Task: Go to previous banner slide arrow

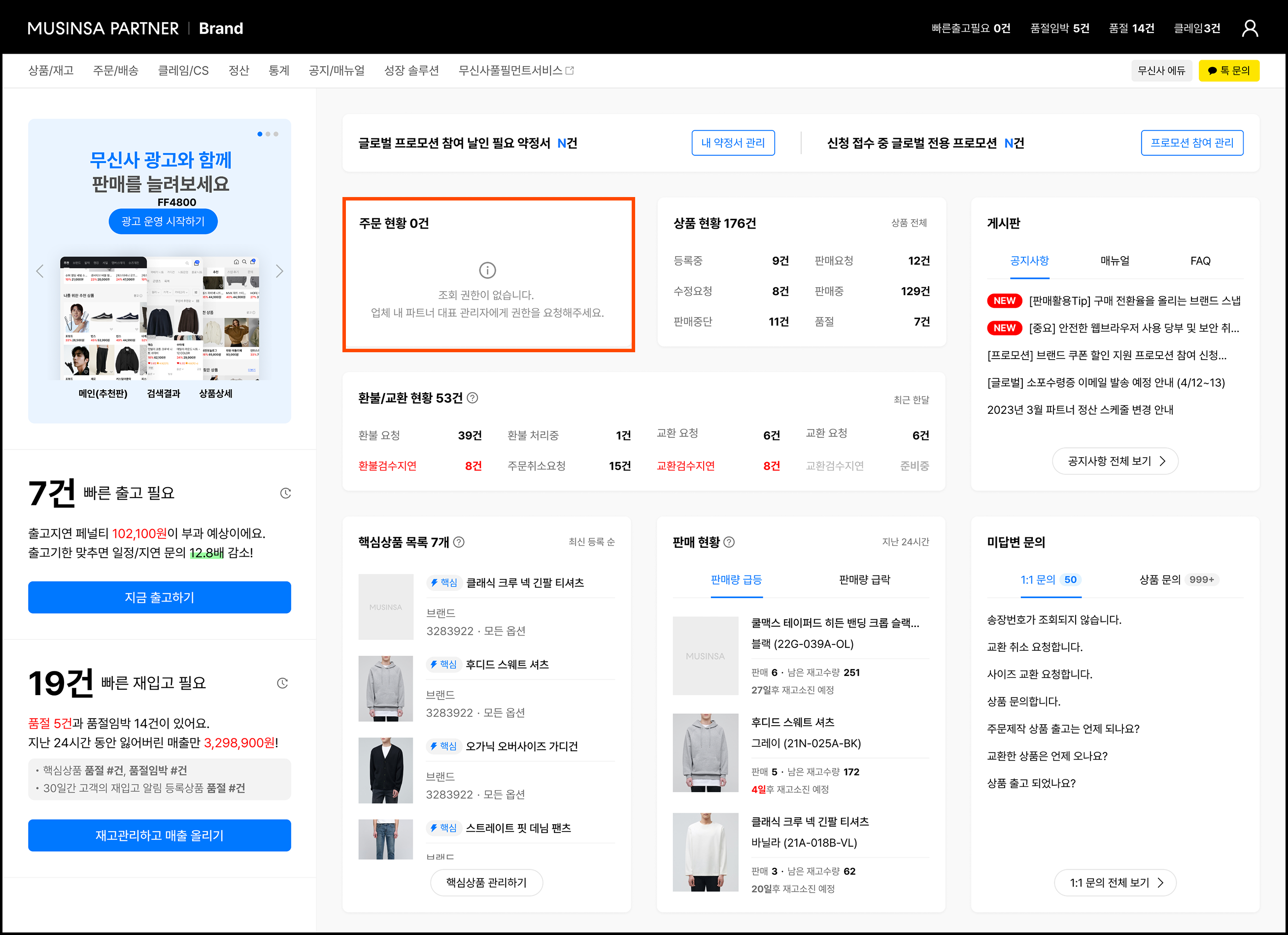Action: (40, 271)
